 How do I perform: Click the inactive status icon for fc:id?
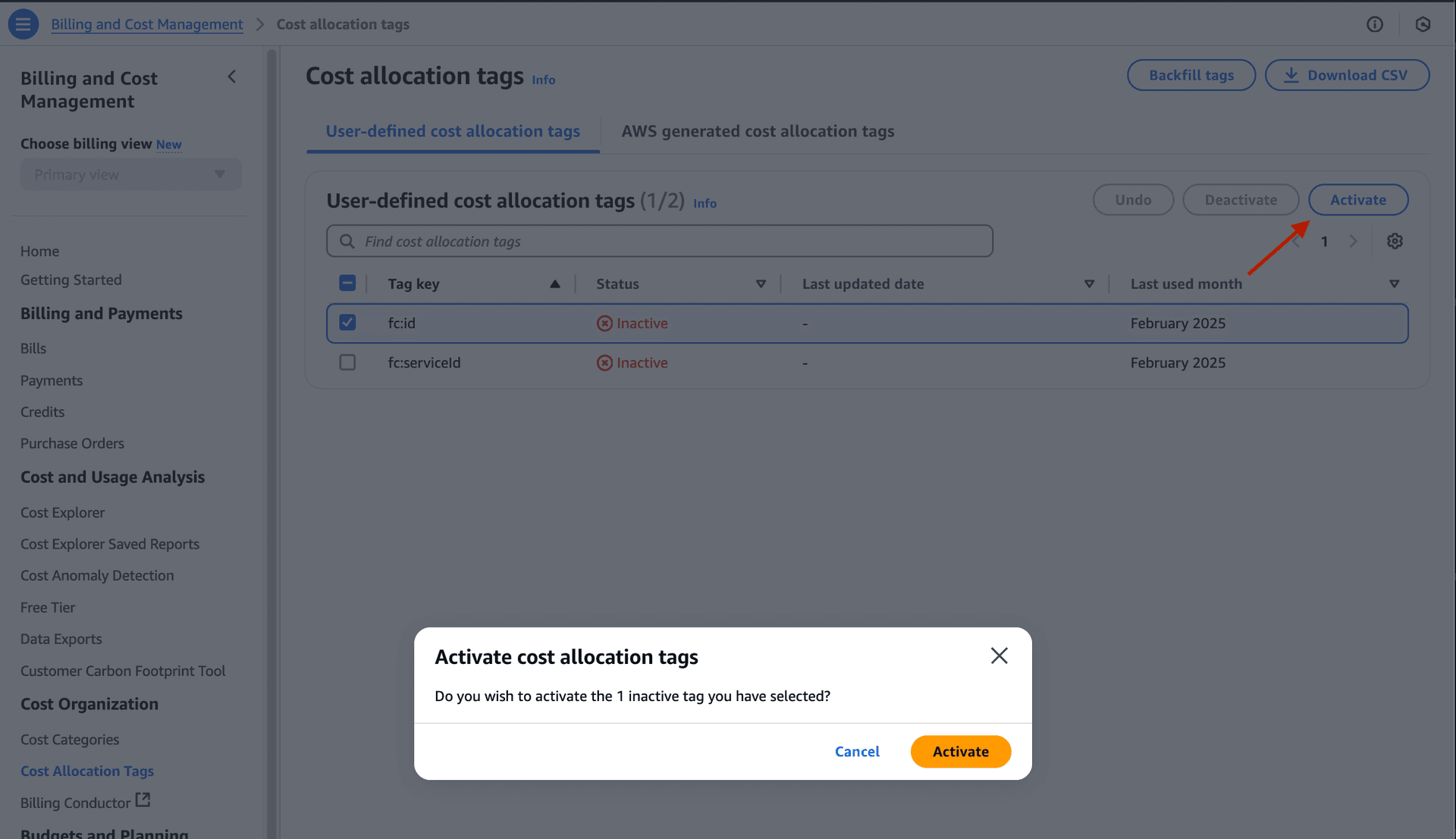(604, 323)
